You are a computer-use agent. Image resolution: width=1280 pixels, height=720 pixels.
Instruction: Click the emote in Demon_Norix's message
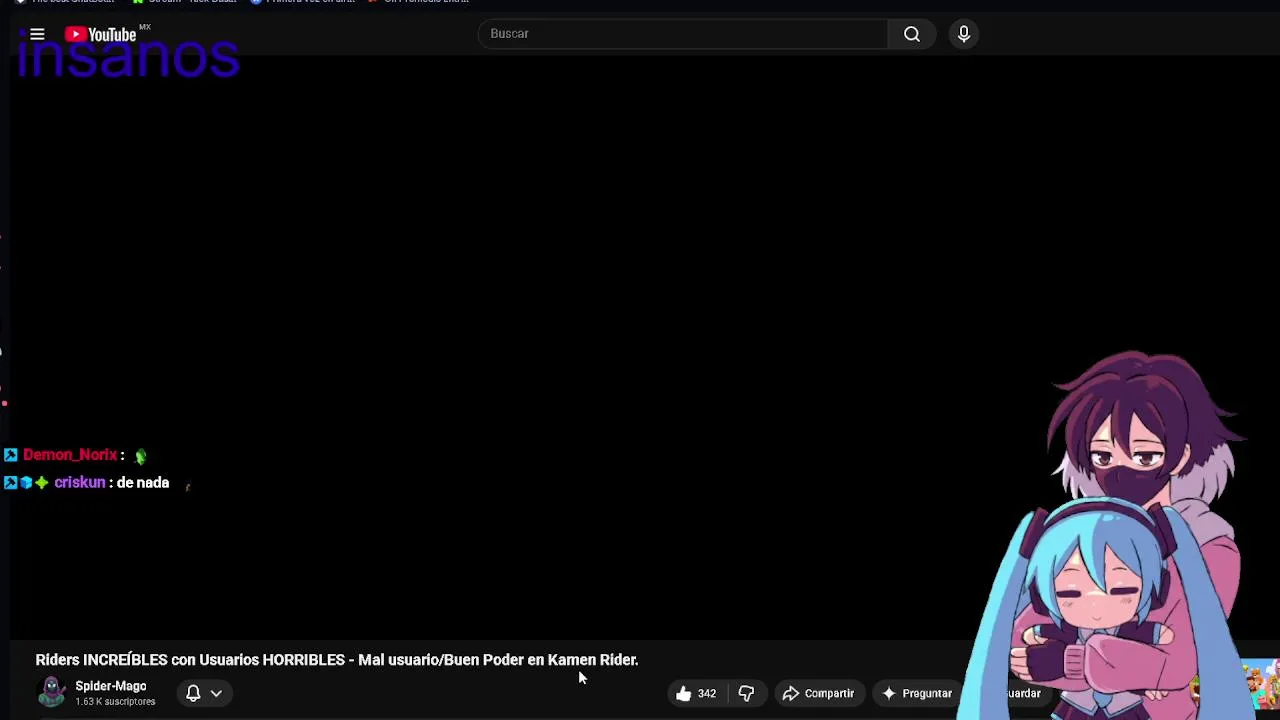click(140, 456)
